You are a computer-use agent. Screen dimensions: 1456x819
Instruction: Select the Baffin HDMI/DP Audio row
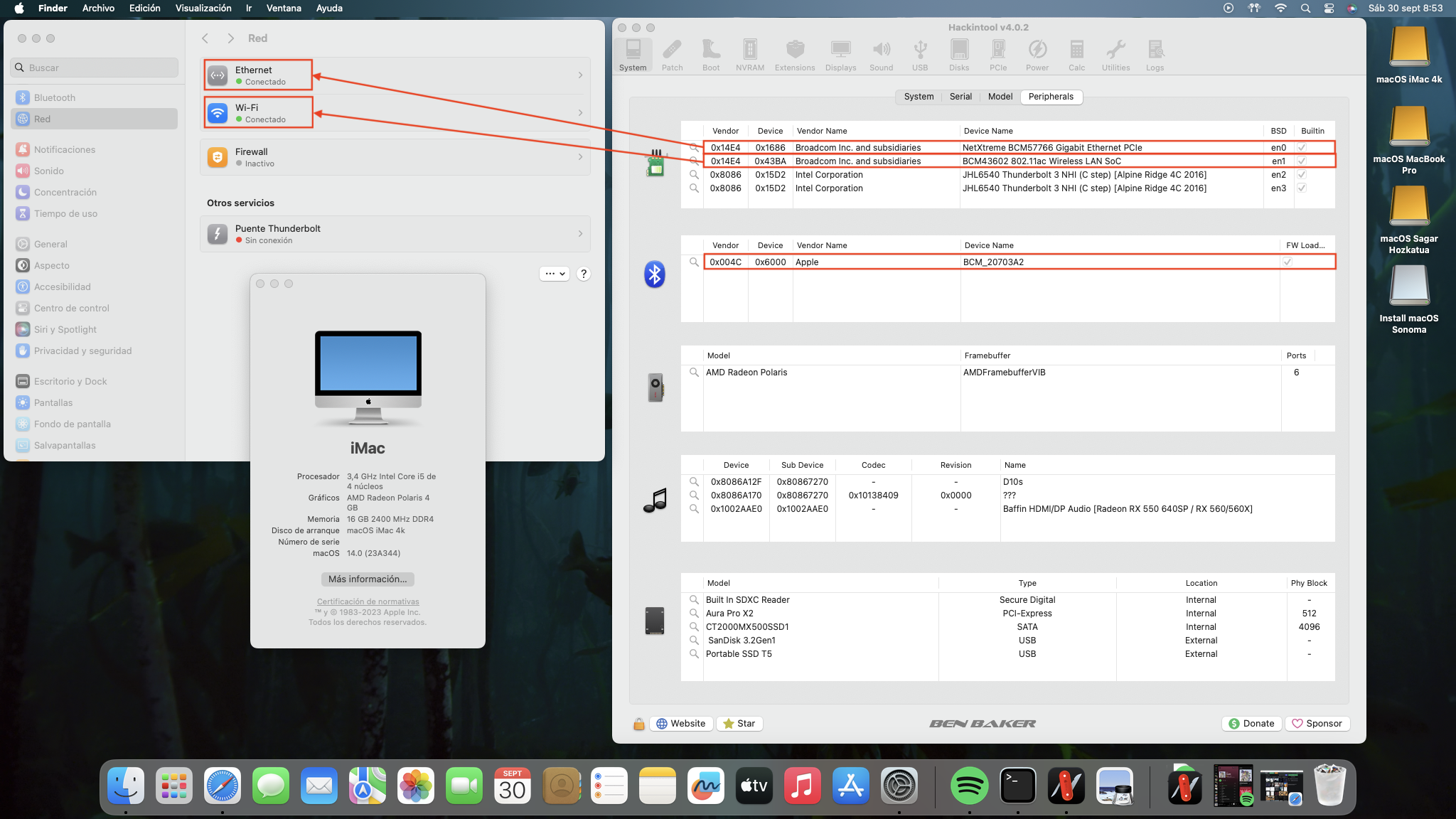(1007, 509)
